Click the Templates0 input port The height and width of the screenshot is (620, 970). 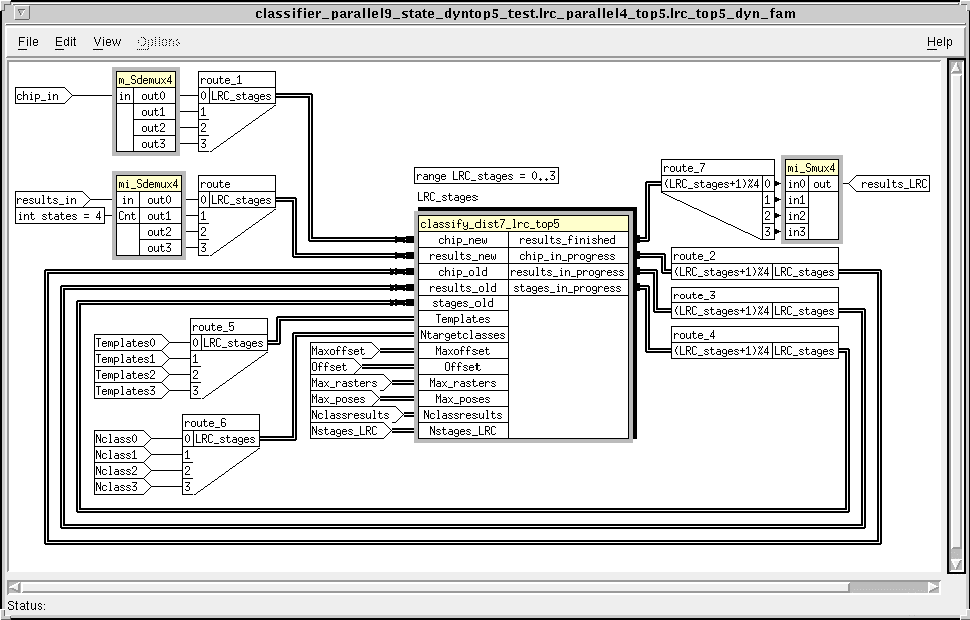126,343
